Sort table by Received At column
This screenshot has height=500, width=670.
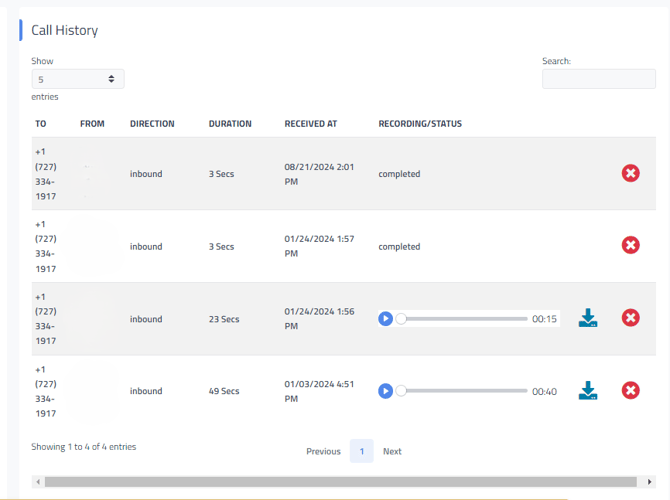click(x=311, y=124)
